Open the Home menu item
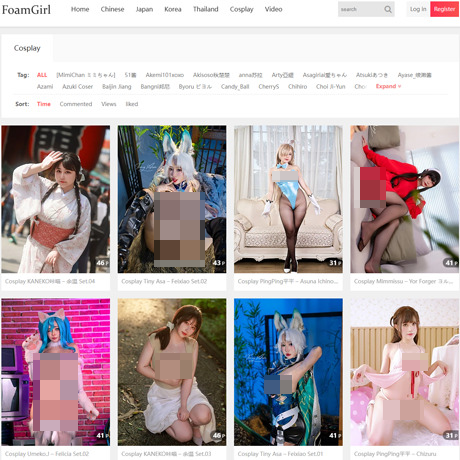The image size is (460, 460). tap(80, 9)
